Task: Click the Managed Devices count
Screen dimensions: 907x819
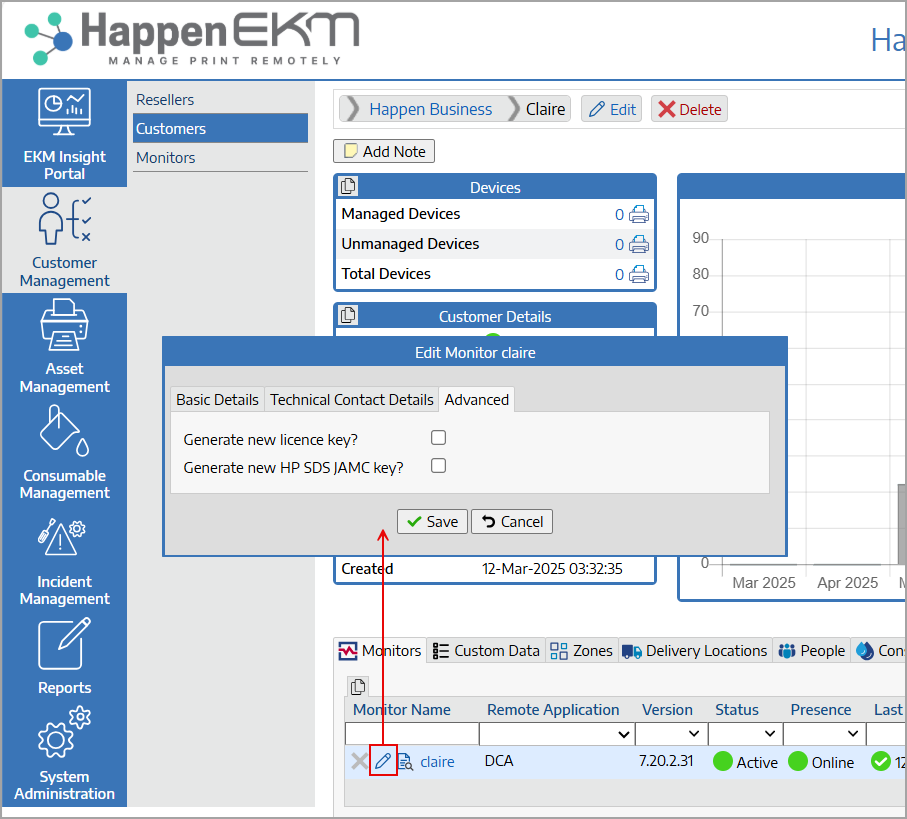Action: [x=619, y=215]
